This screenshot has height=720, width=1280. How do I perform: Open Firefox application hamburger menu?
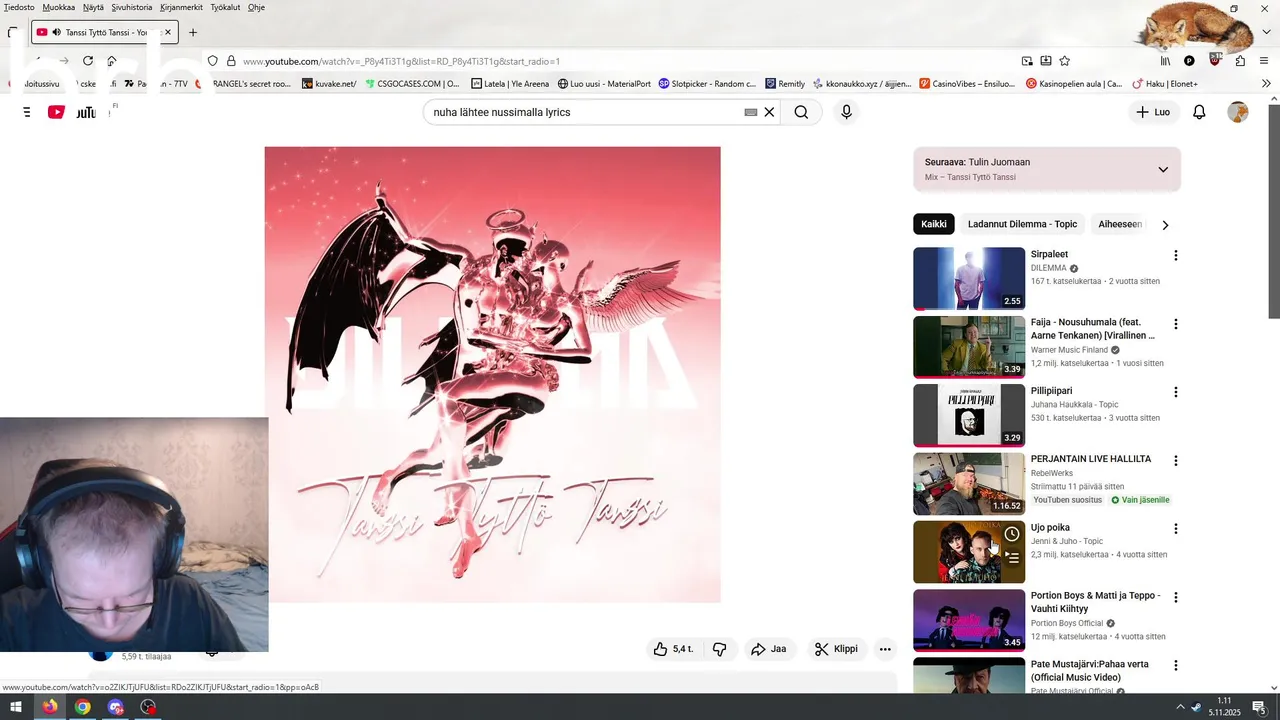point(1265,61)
